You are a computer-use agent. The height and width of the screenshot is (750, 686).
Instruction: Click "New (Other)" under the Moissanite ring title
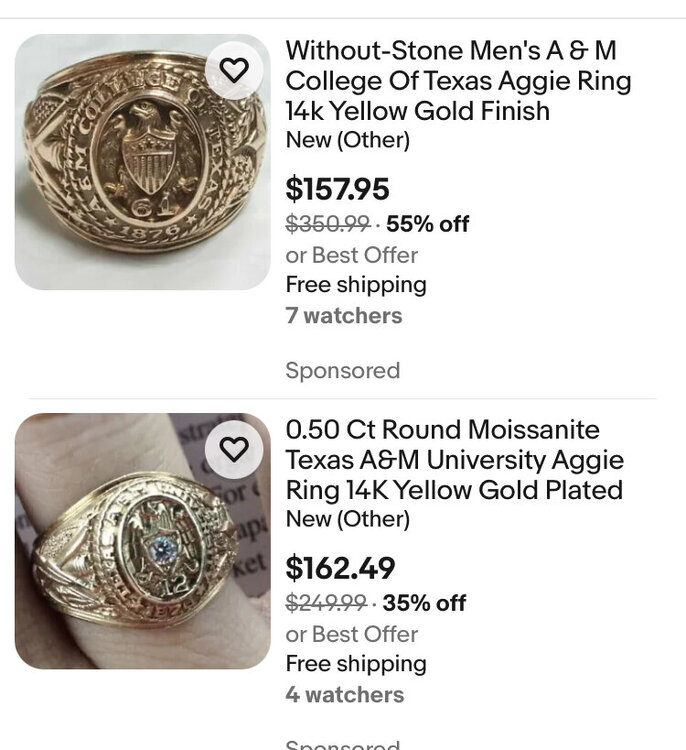tap(347, 519)
